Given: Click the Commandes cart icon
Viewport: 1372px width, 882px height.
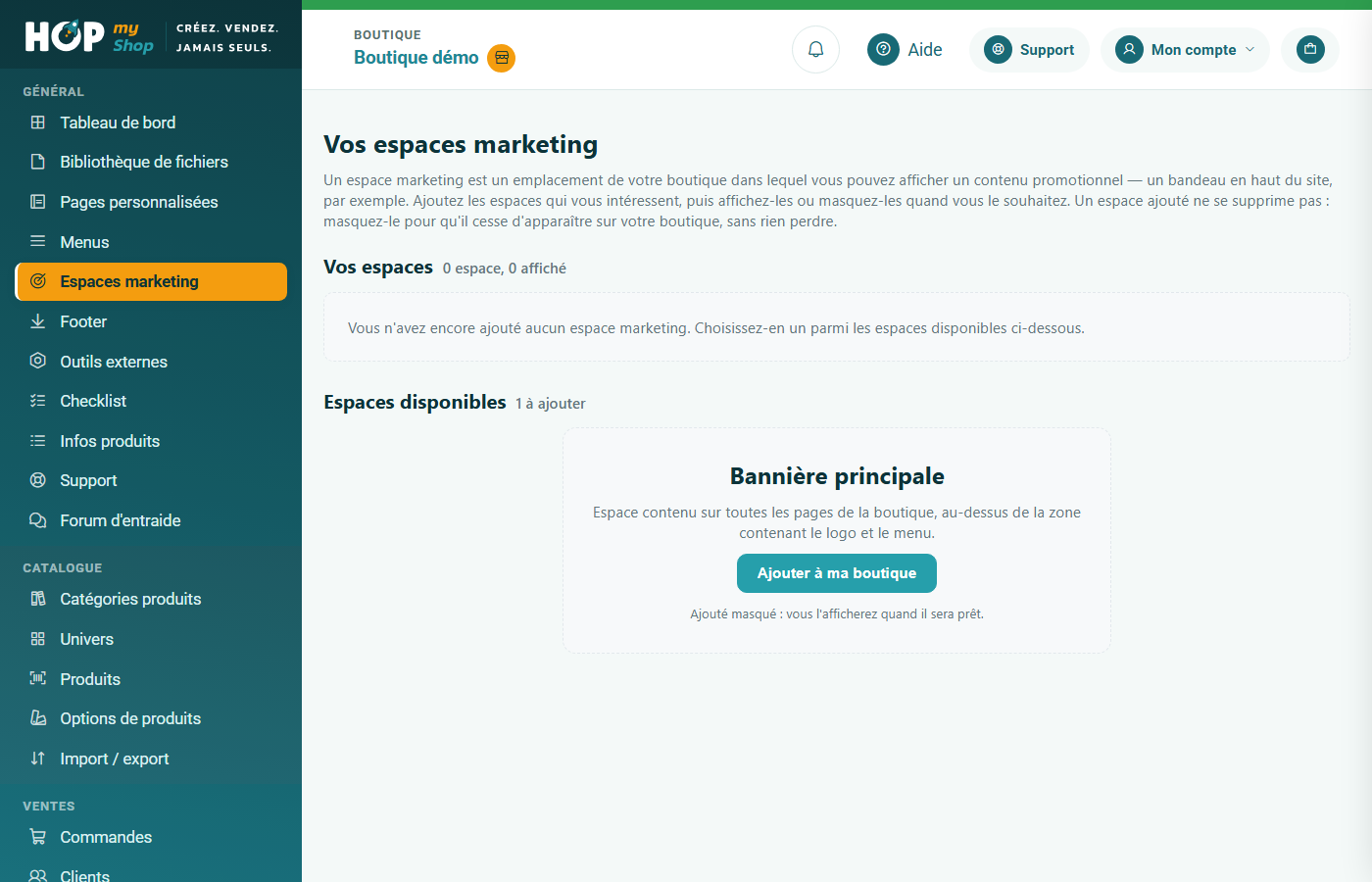Looking at the screenshot, I should click(38, 837).
